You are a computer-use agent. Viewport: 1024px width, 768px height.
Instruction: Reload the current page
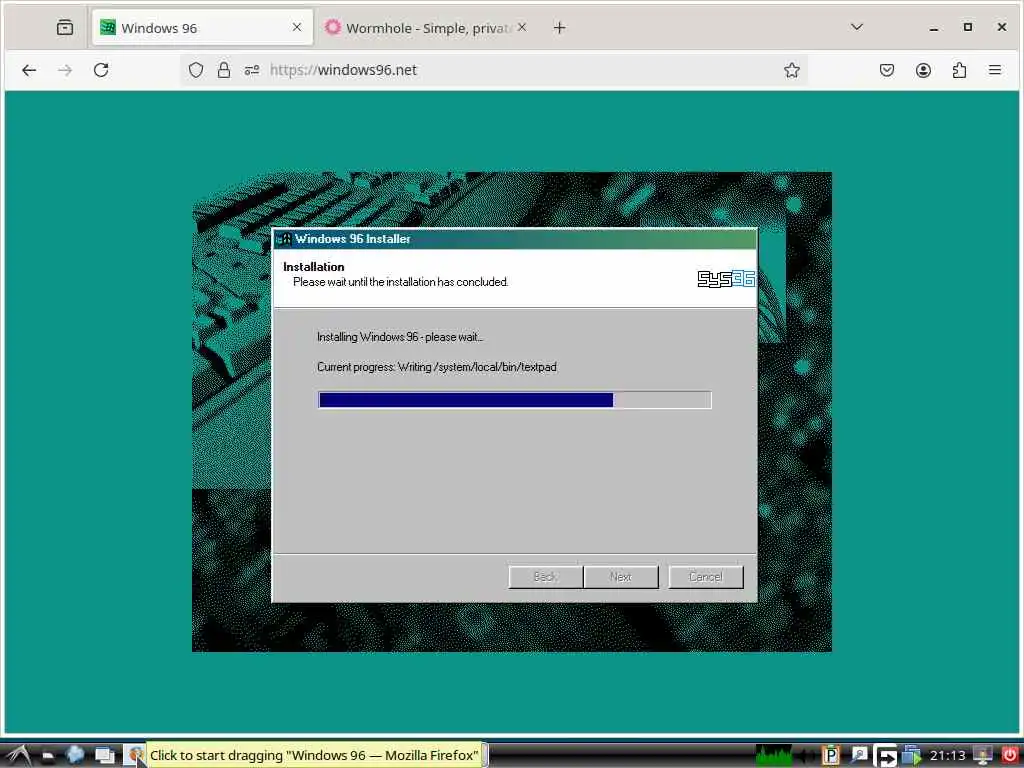coord(101,70)
